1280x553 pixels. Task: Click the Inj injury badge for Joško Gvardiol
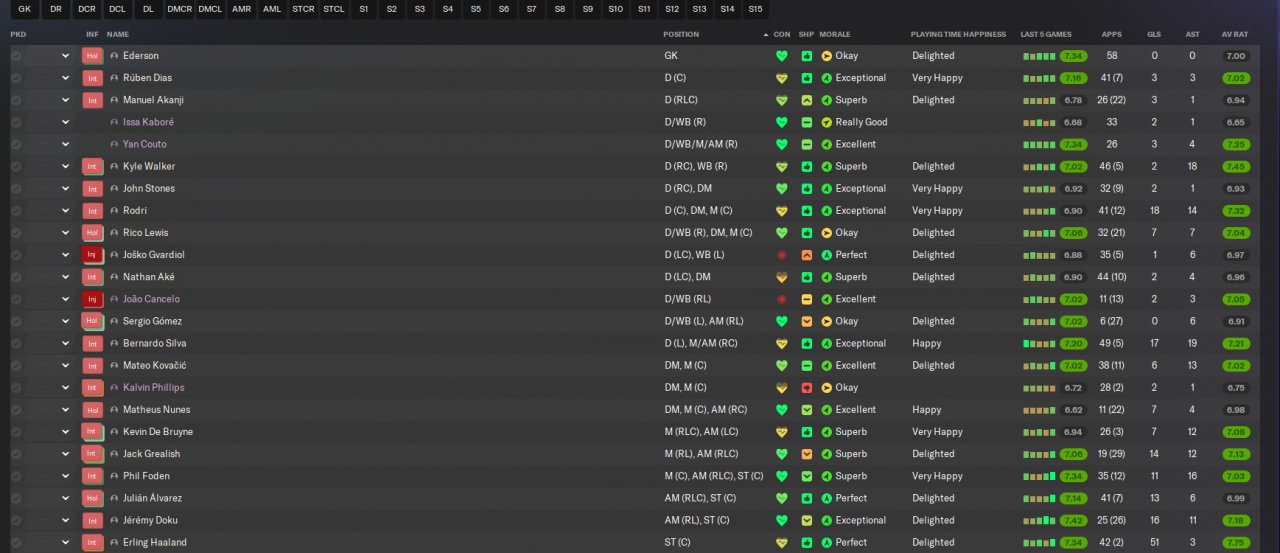pyautogui.click(x=92, y=255)
